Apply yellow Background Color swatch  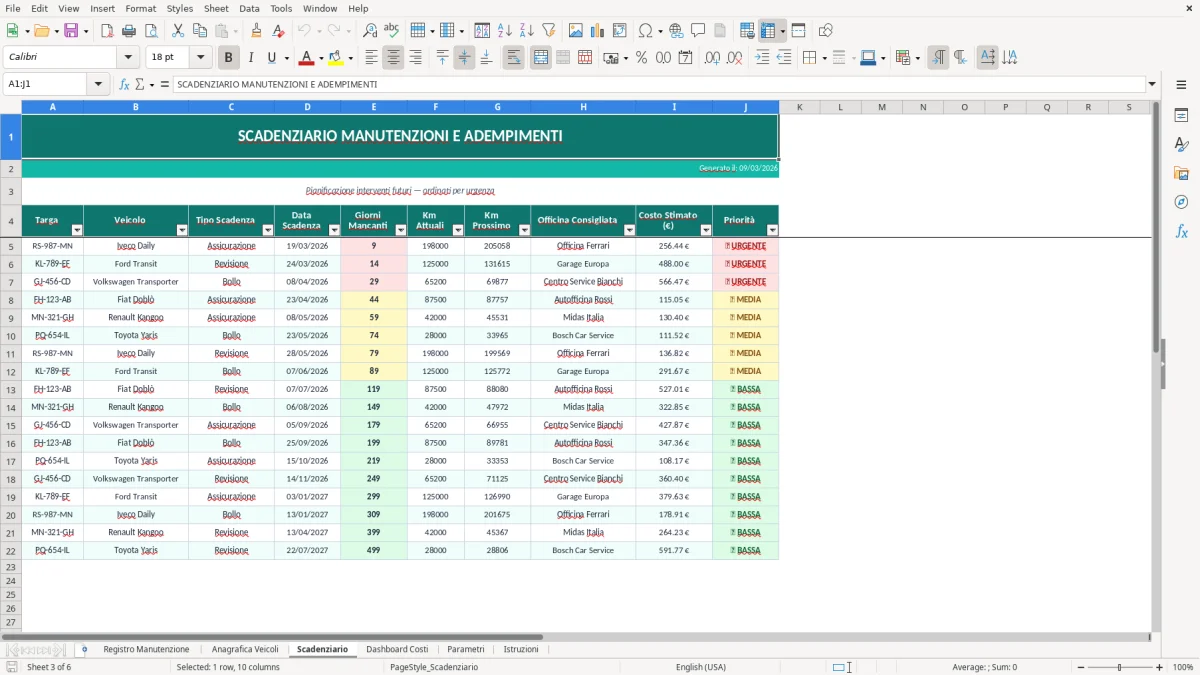(336, 58)
